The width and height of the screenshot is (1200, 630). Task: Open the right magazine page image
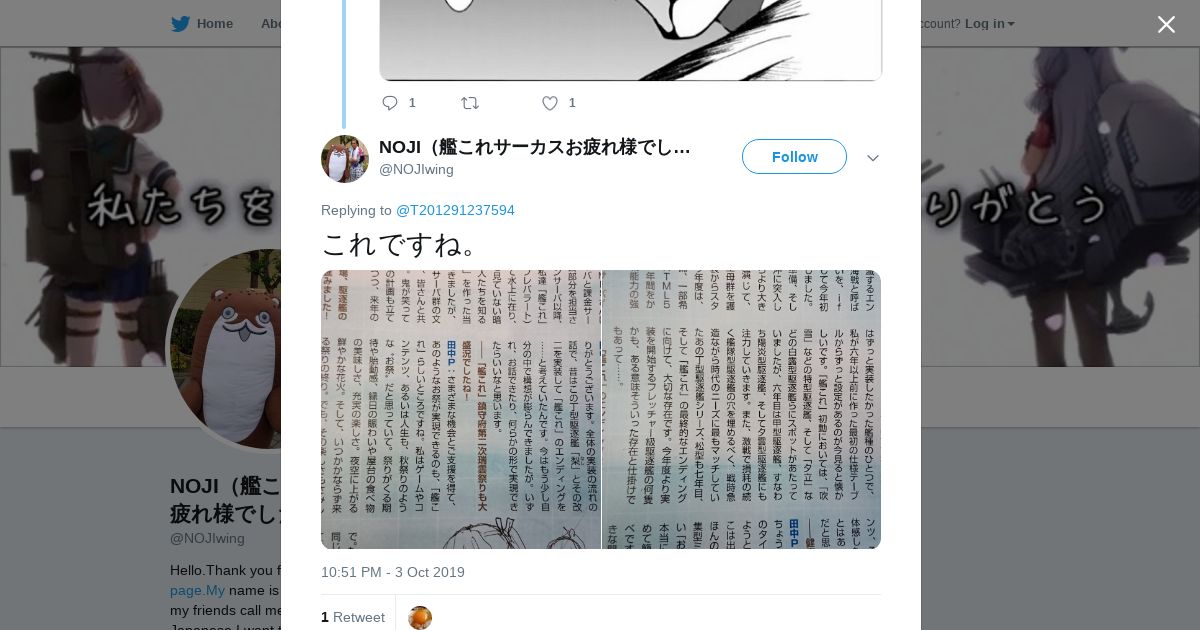[742, 409]
